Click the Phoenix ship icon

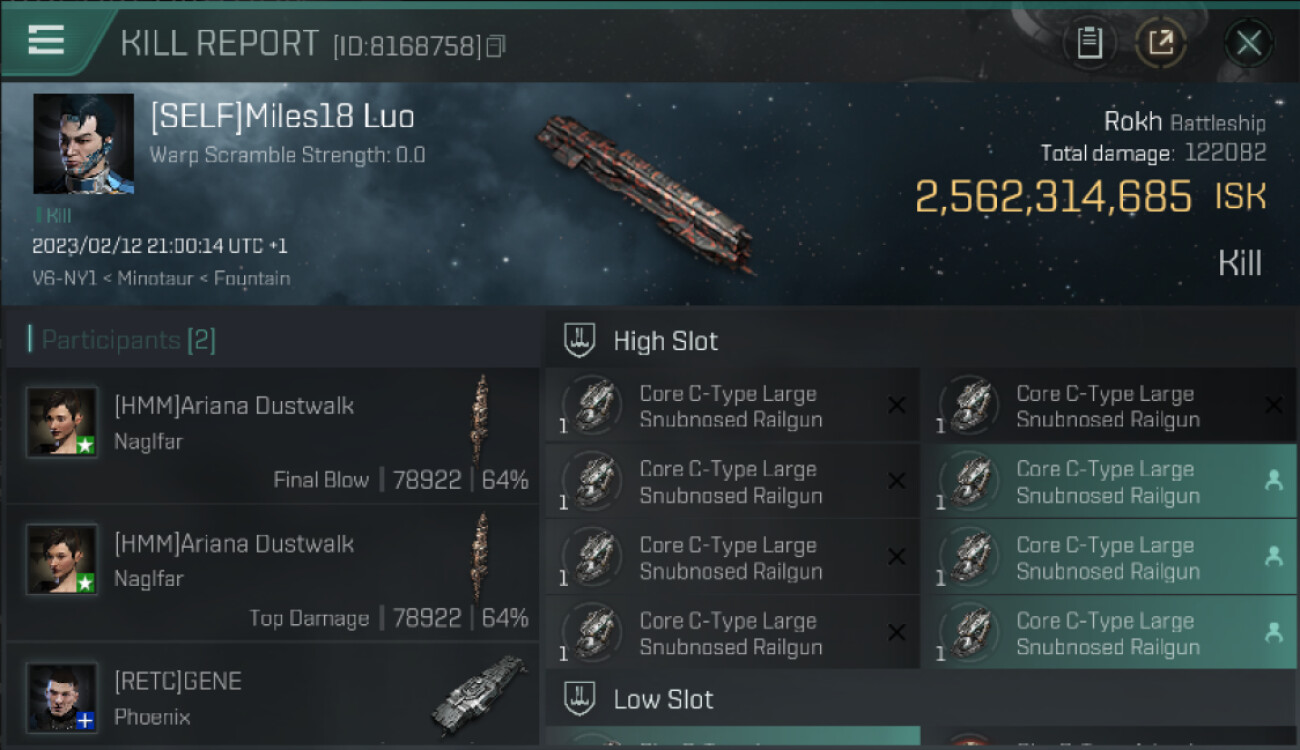coord(478,693)
